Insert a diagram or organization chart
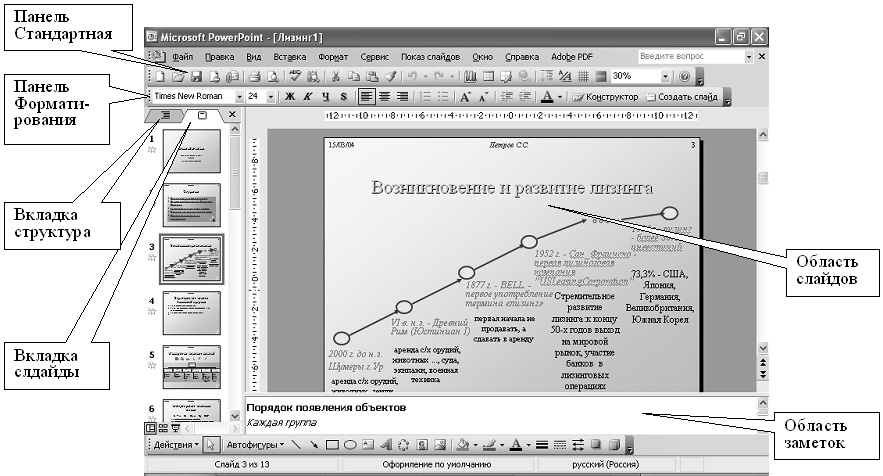Screen dimensions: 883x476 point(404,445)
